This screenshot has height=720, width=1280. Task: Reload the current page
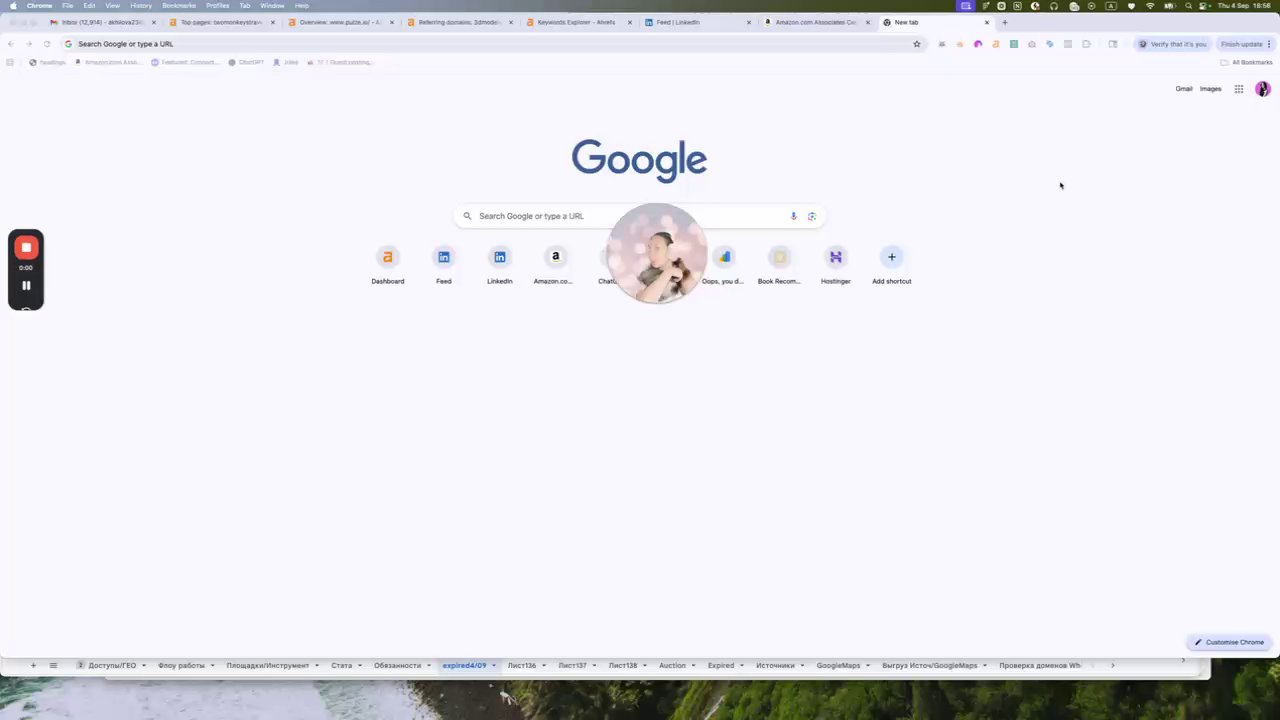click(46, 44)
